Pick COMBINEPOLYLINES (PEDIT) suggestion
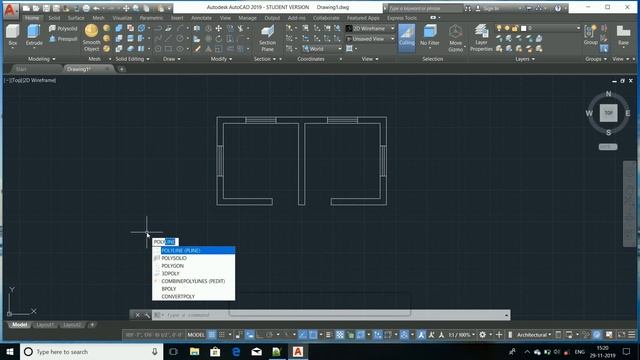Viewport: 640px width, 360px height. 193,281
